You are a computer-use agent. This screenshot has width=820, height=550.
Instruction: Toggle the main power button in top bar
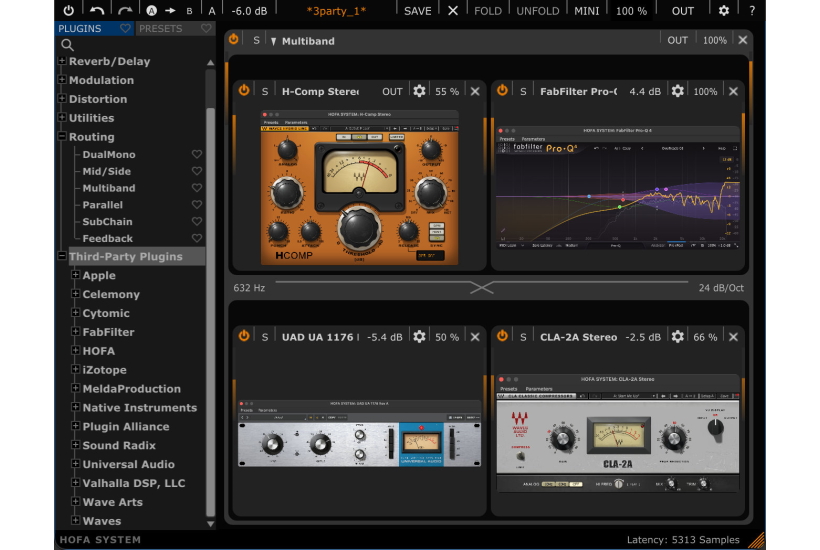tap(69, 10)
